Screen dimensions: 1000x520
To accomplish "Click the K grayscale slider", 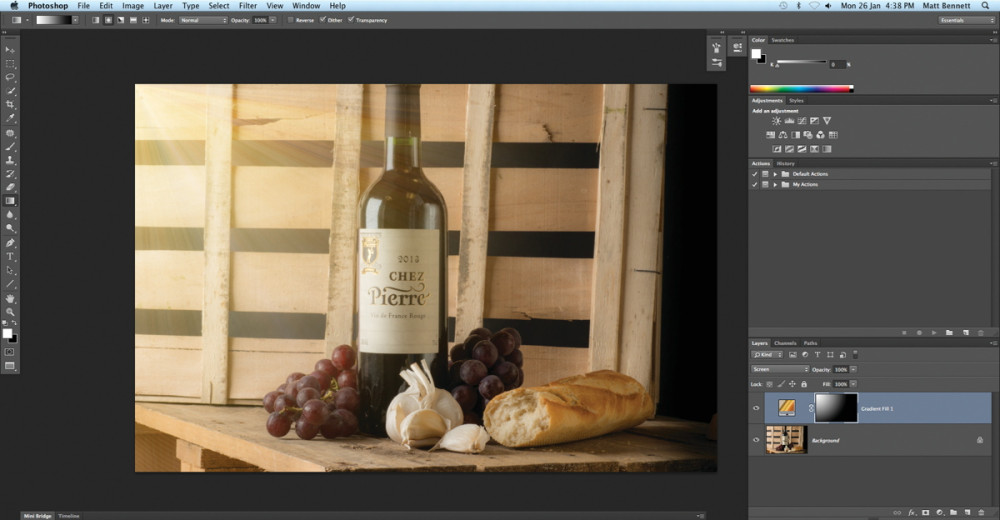I will [802, 62].
